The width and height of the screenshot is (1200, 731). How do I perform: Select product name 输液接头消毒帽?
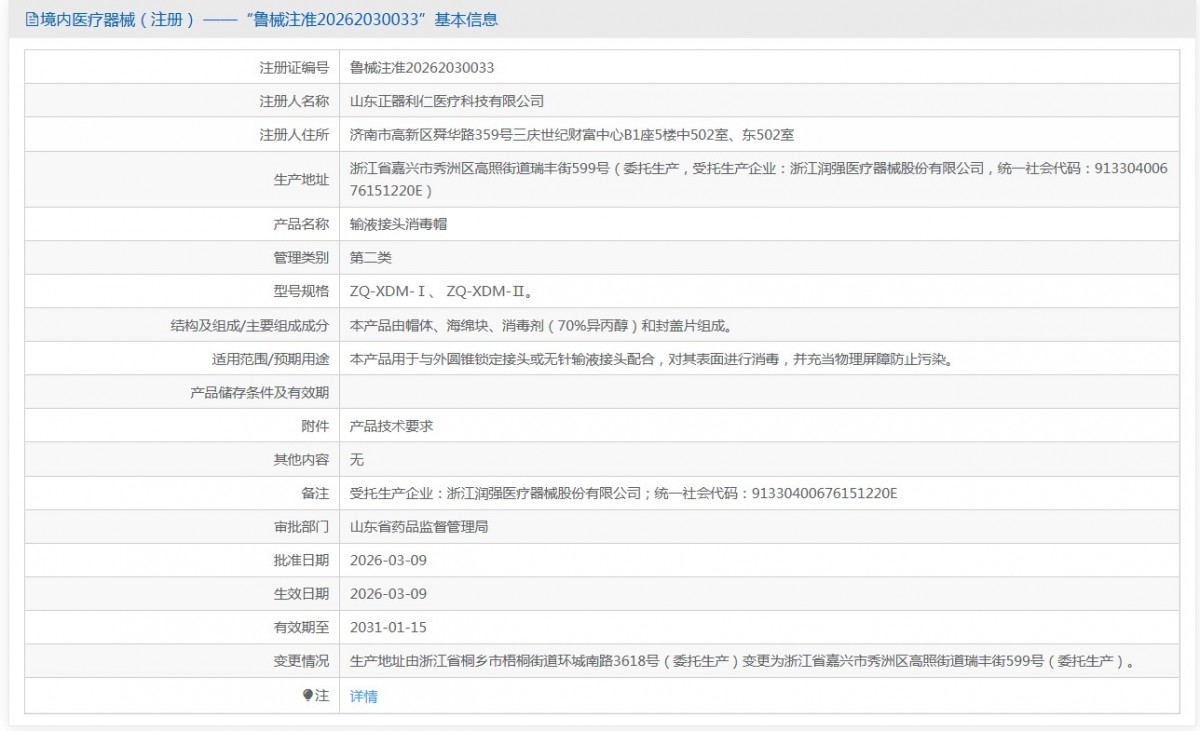398,224
